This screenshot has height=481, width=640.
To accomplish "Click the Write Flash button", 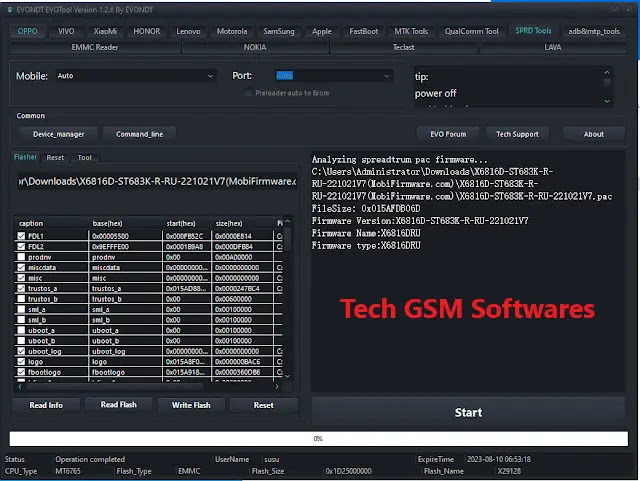I will (191, 405).
